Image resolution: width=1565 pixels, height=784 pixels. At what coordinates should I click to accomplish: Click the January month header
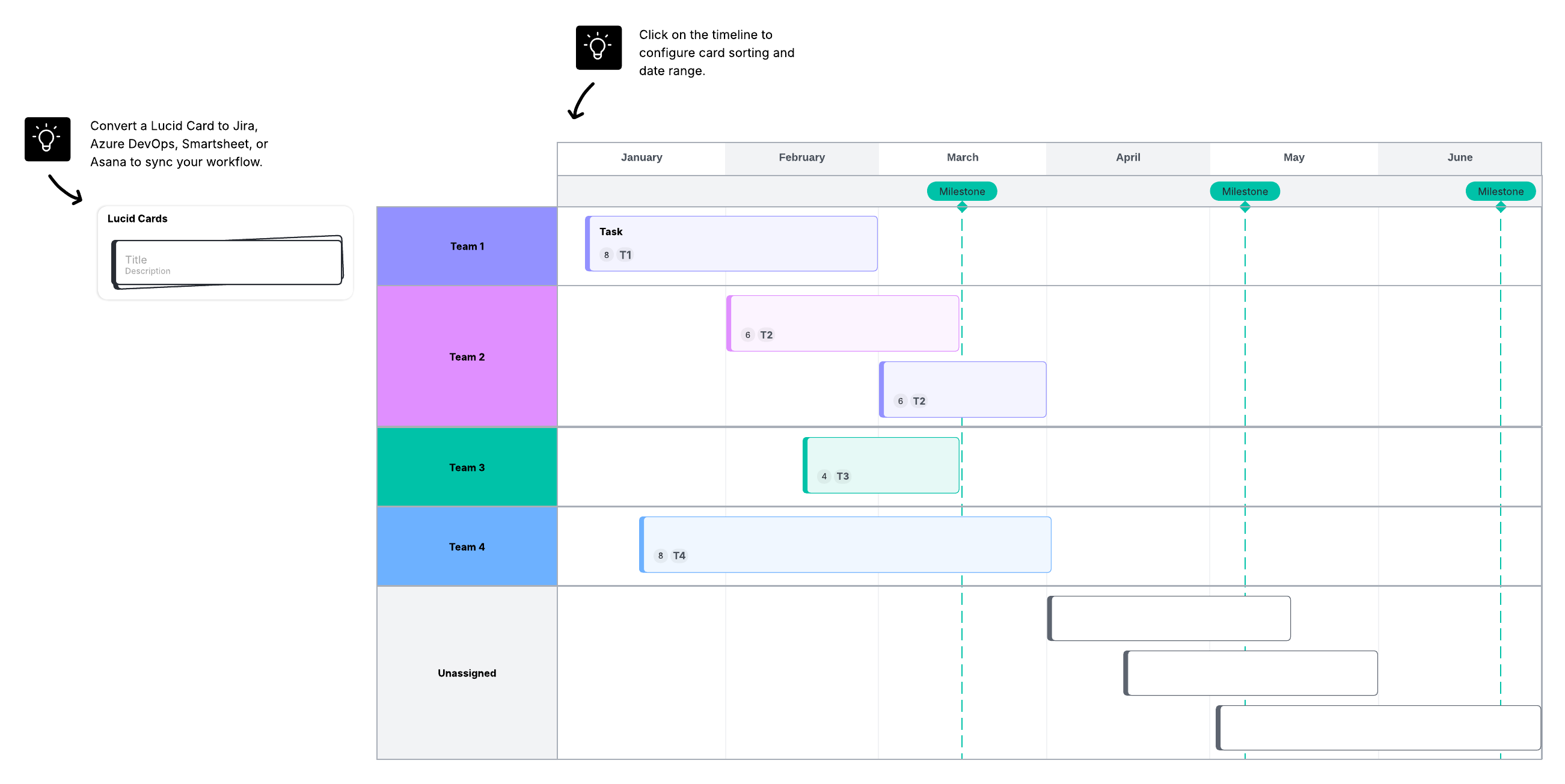(x=642, y=158)
